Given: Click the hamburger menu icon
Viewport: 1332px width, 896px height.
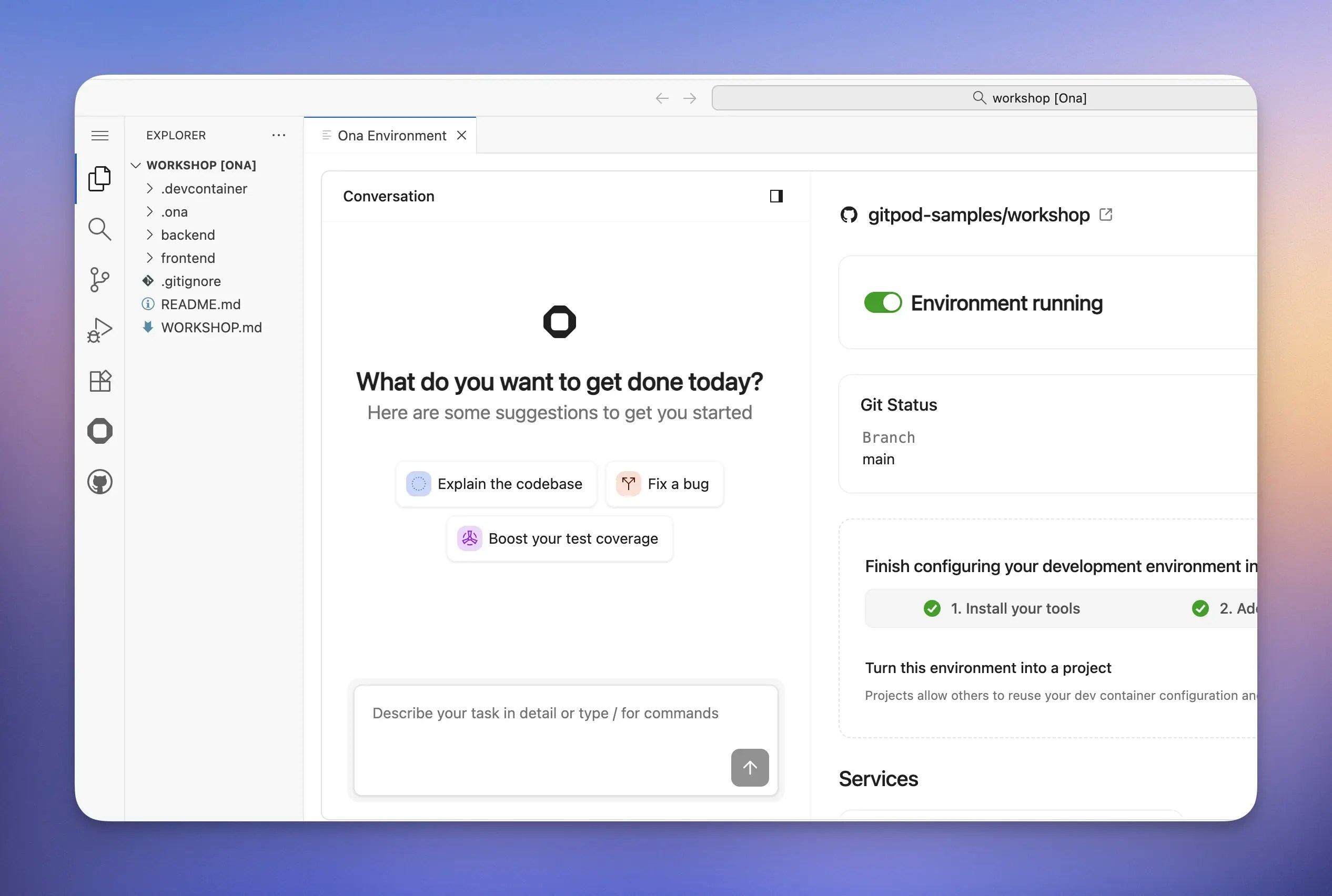Looking at the screenshot, I should click(99, 136).
